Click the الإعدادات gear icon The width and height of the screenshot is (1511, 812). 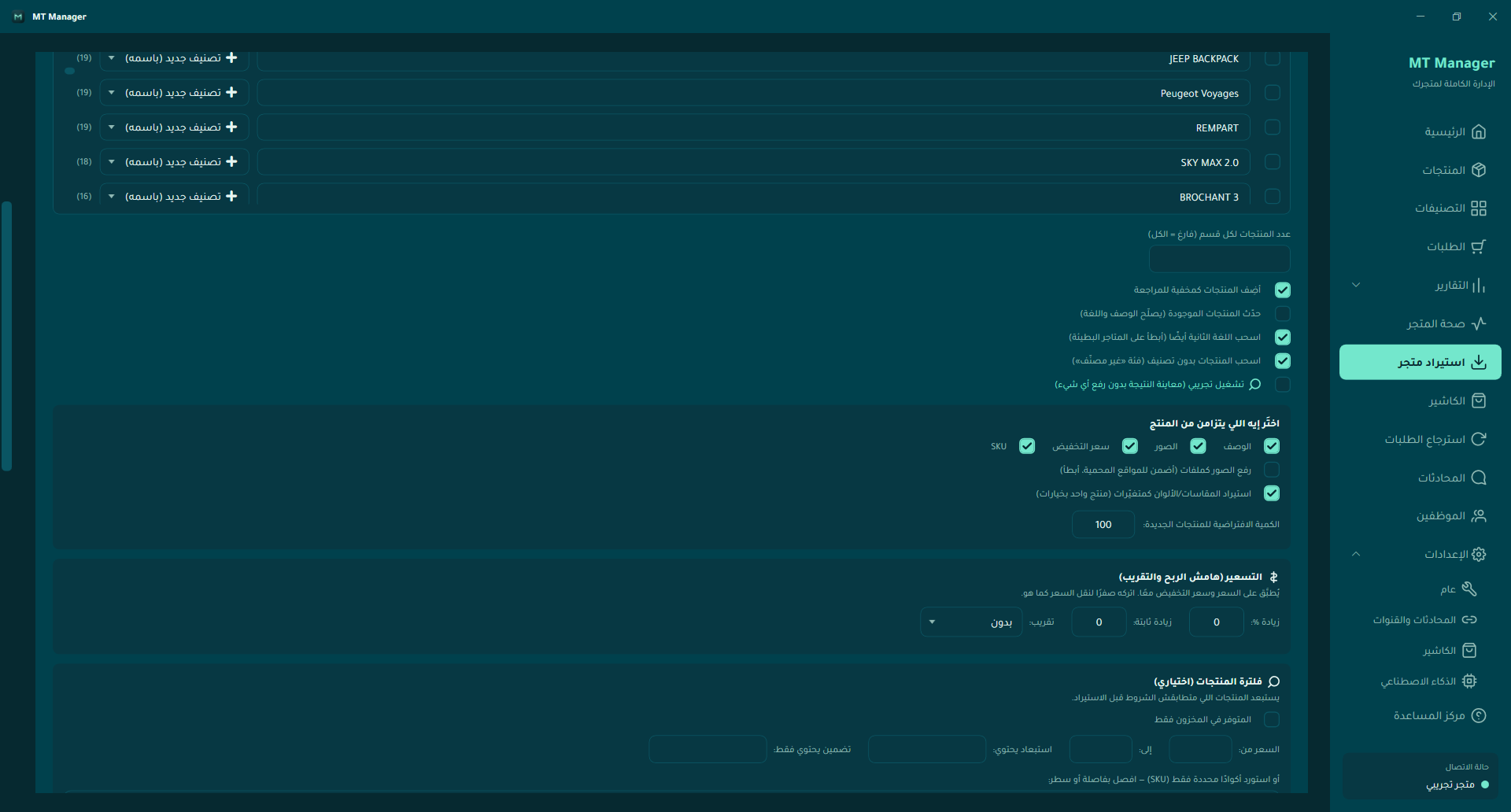click(x=1479, y=554)
